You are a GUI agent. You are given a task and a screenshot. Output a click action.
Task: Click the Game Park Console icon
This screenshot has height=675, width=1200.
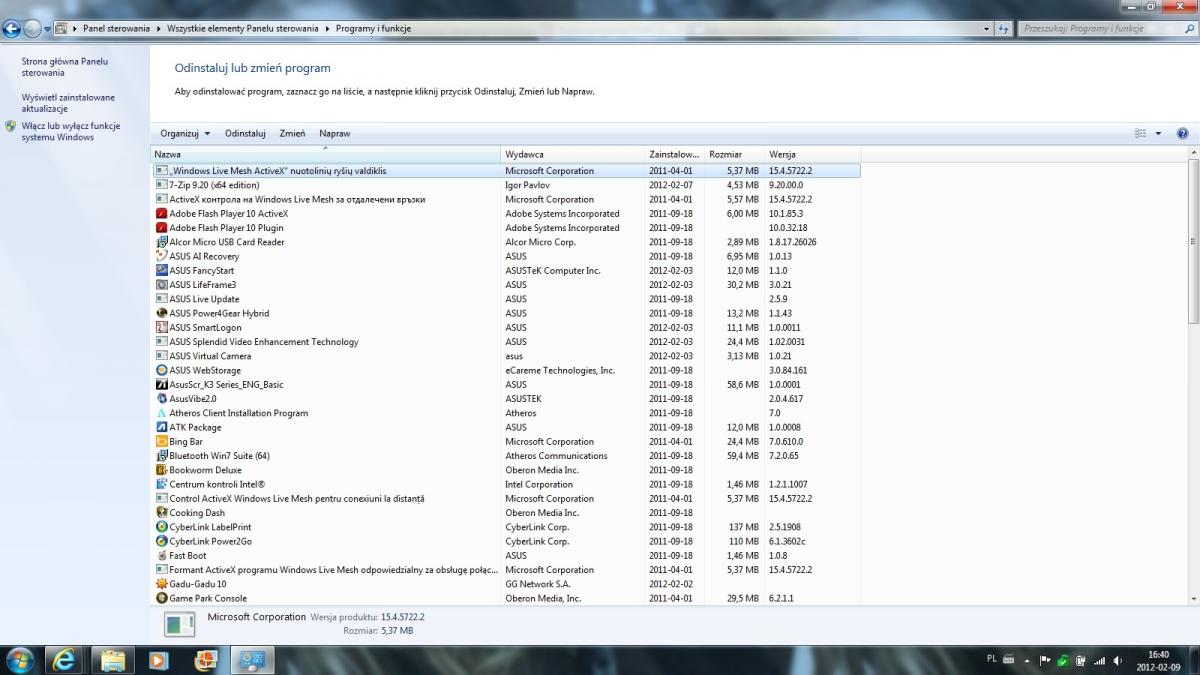tap(161, 598)
